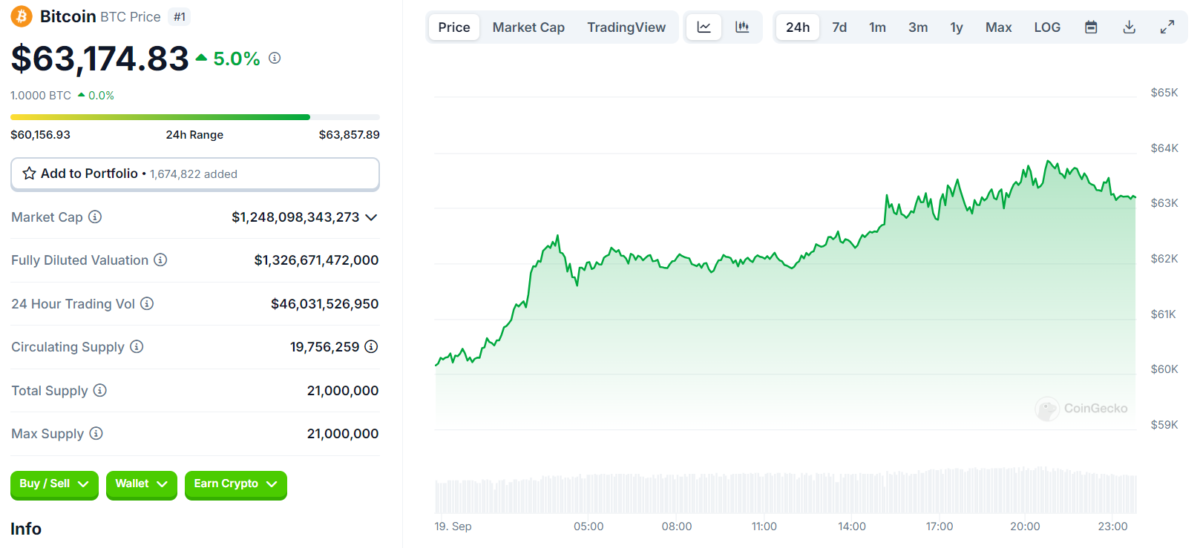Click the 24h high $63,857.89 text
Image resolution: width=1200 pixels, height=548 pixels.
349,134
